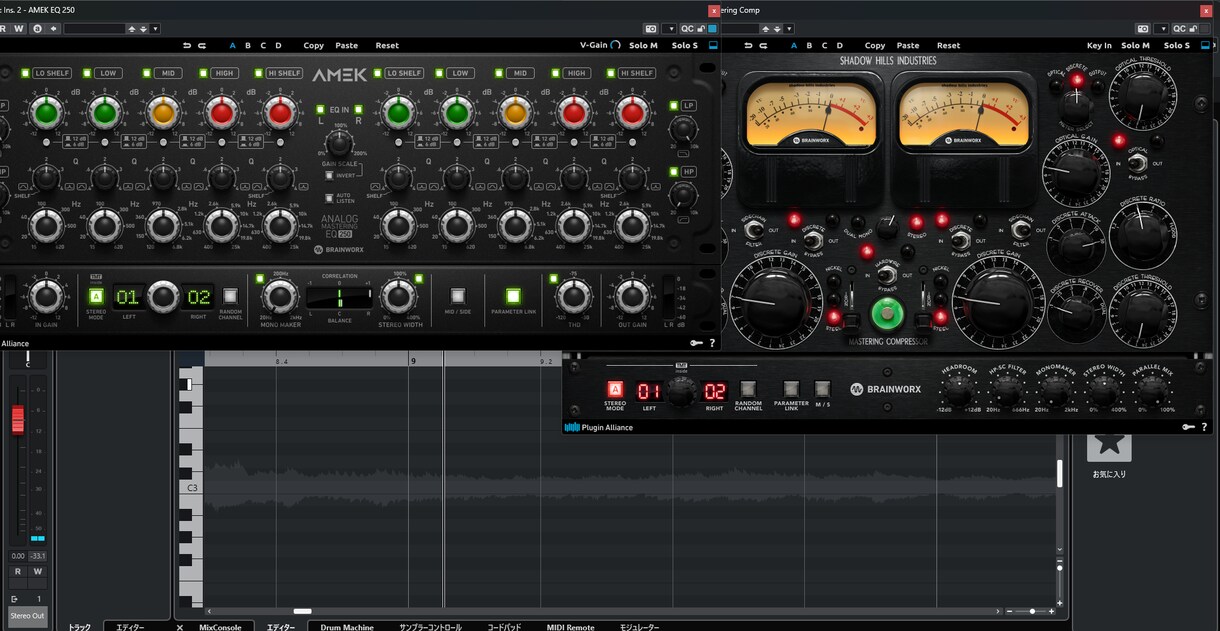Open the MIDI Remote tab

pyautogui.click(x=571, y=627)
